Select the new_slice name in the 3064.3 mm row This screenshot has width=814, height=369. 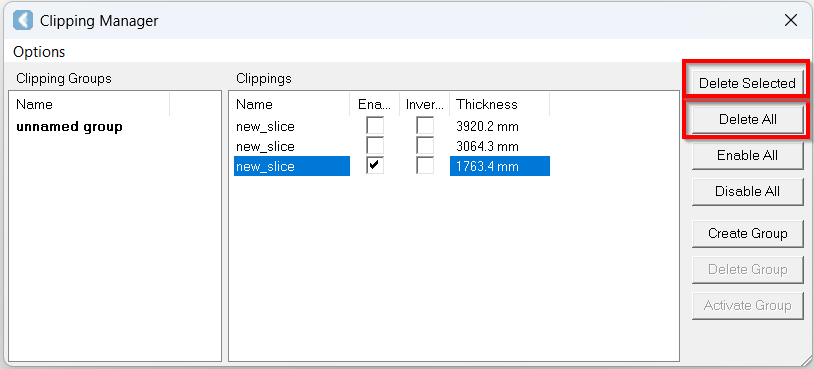coord(265,146)
